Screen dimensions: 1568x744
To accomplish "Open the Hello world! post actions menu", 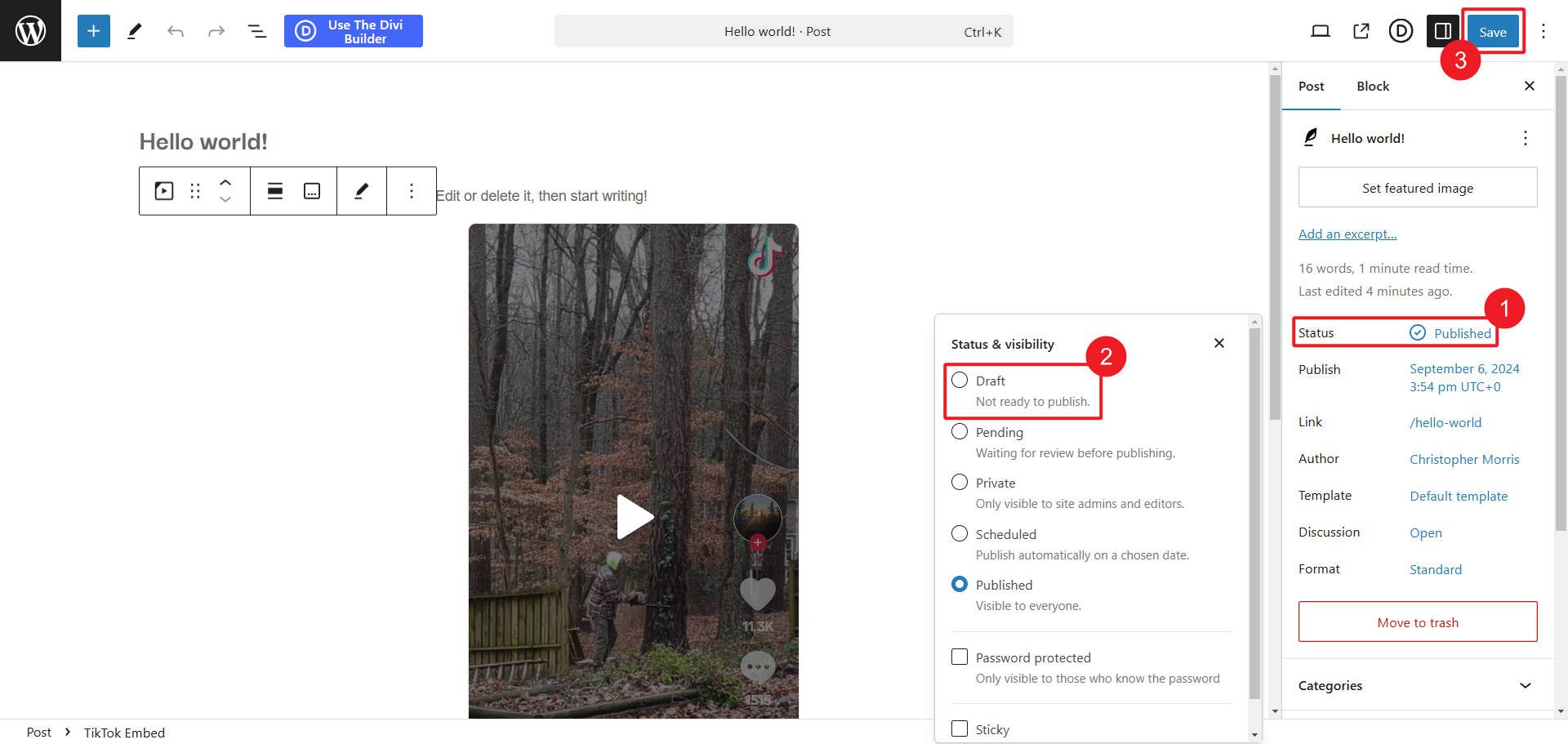I will pos(1526,138).
